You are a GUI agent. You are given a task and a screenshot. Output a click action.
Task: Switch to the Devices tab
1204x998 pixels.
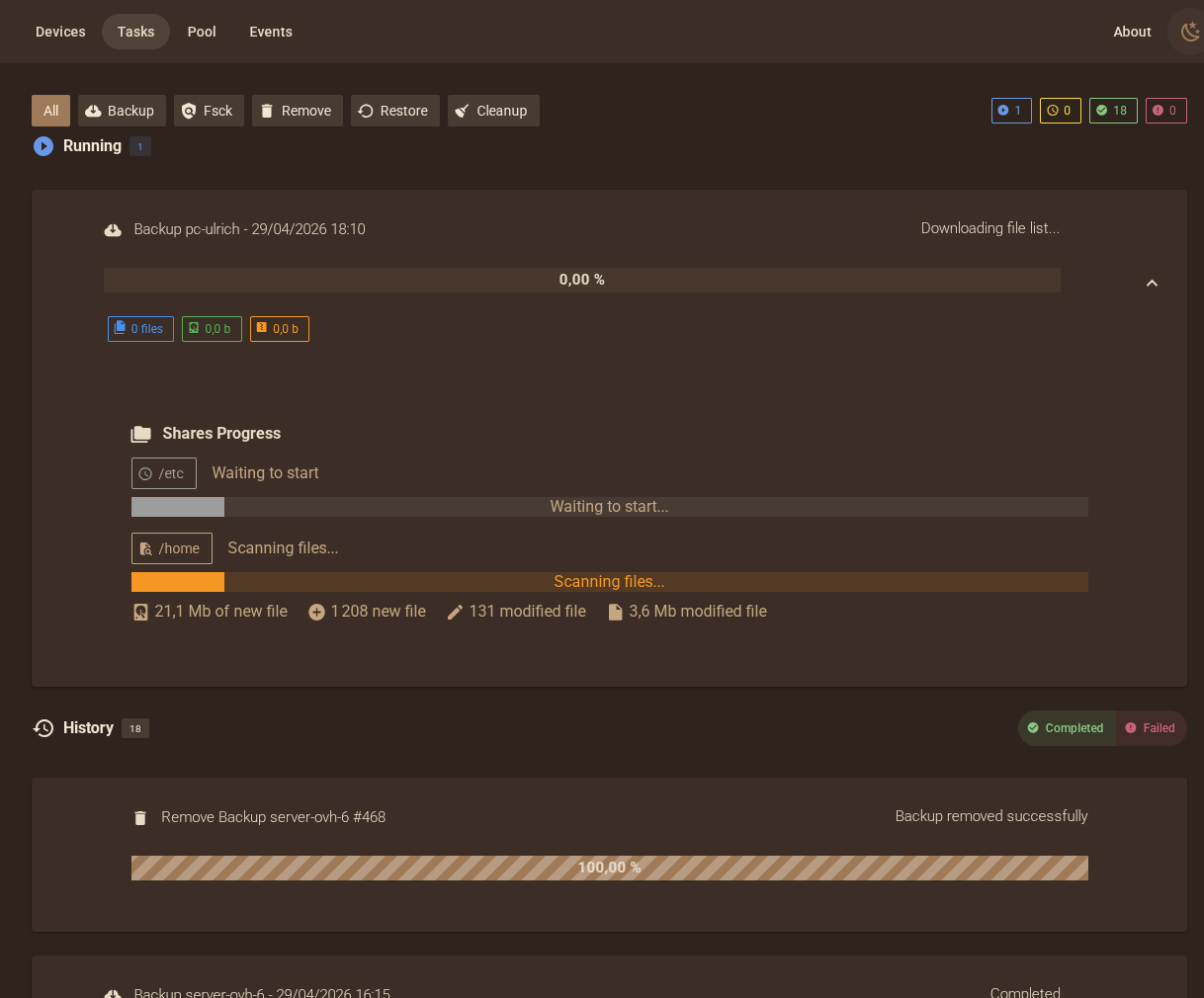point(60,31)
